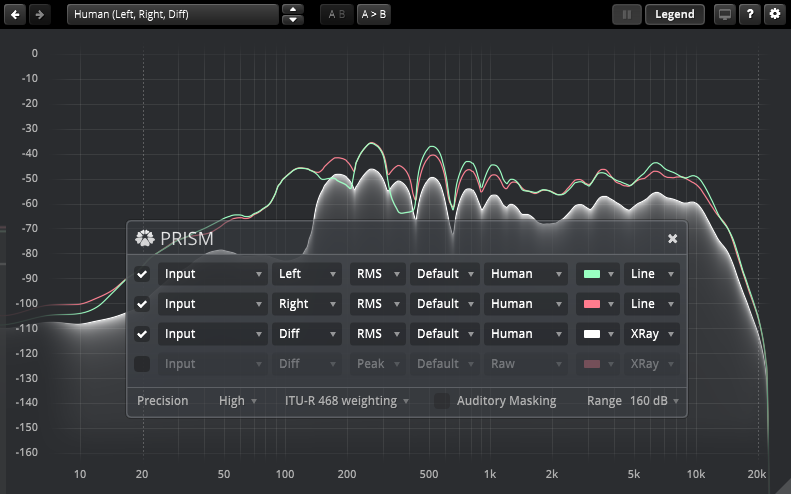This screenshot has height=494, width=791.
Task: Close the PRISM panel with X
Action: pyautogui.click(x=673, y=238)
